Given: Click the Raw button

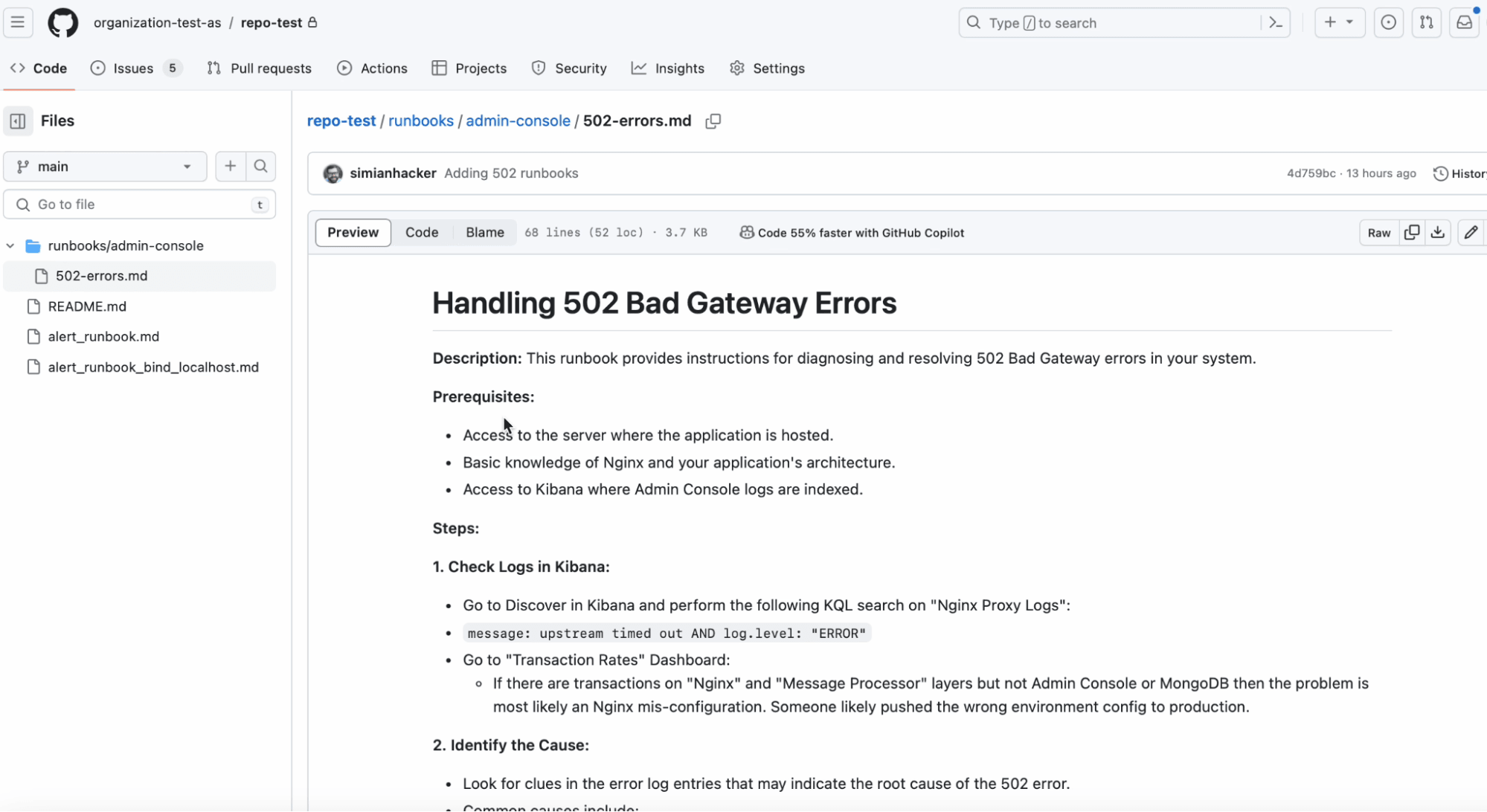Looking at the screenshot, I should pyautogui.click(x=1378, y=233).
